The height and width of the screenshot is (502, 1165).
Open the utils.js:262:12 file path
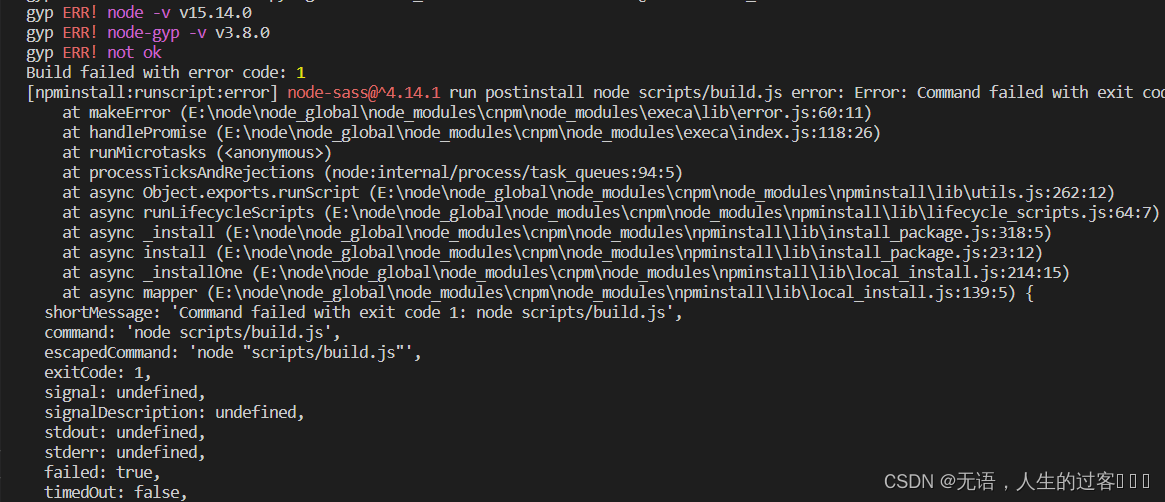pos(742,192)
